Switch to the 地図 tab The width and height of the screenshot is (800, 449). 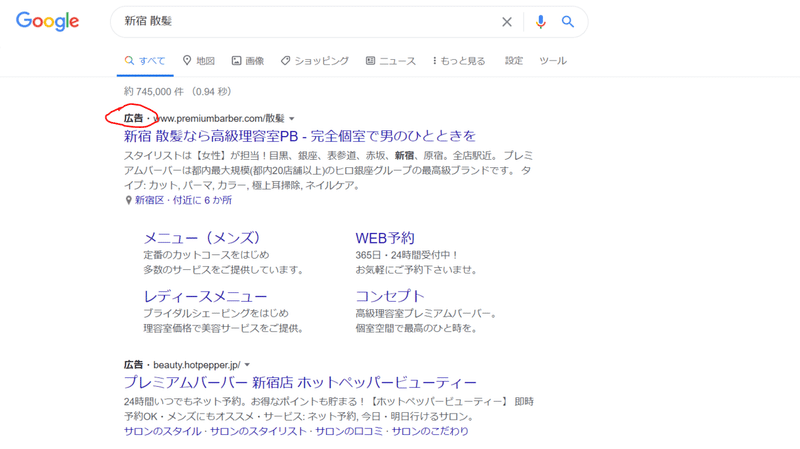tap(199, 61)
